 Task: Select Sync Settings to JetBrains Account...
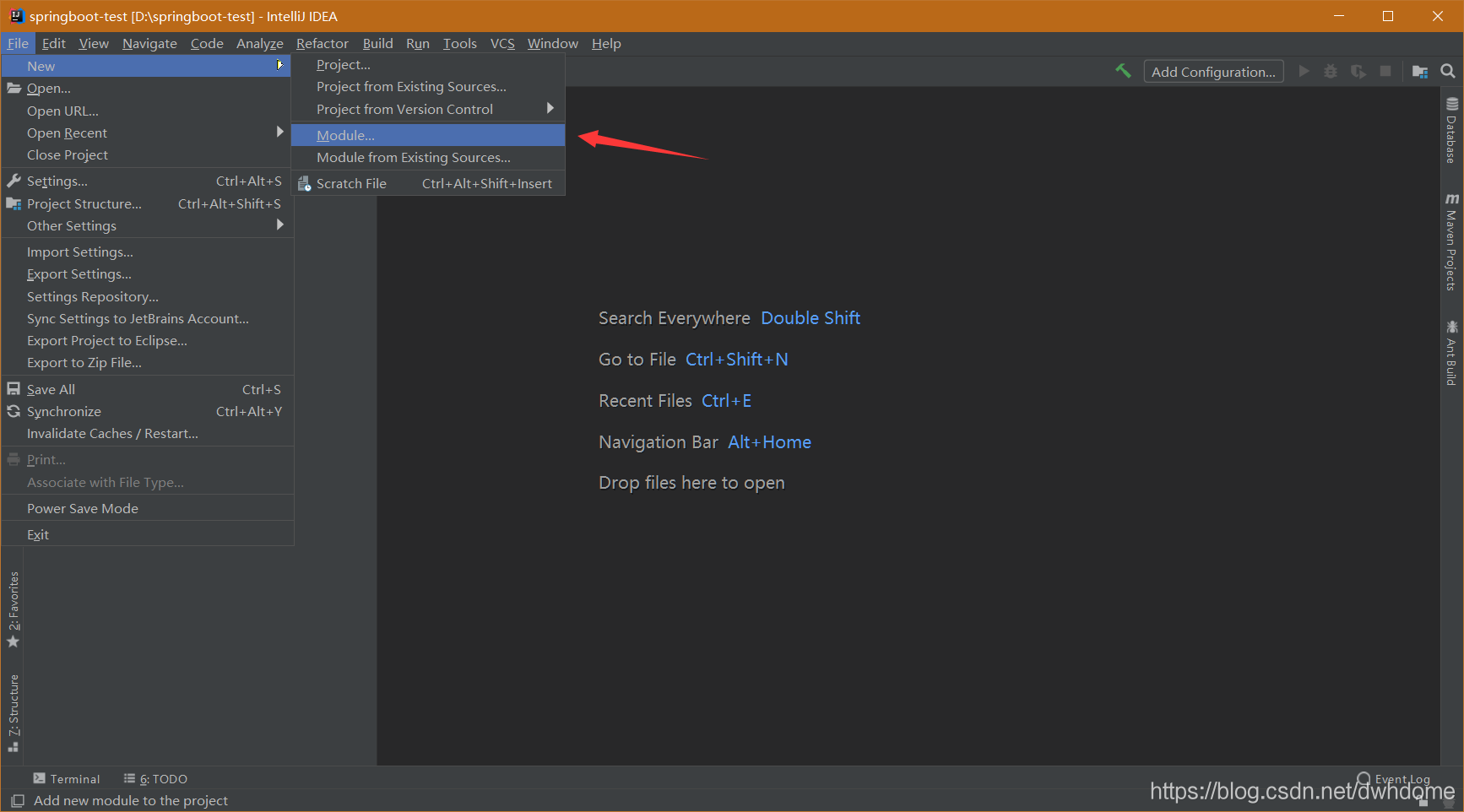(x=147, y=318)
